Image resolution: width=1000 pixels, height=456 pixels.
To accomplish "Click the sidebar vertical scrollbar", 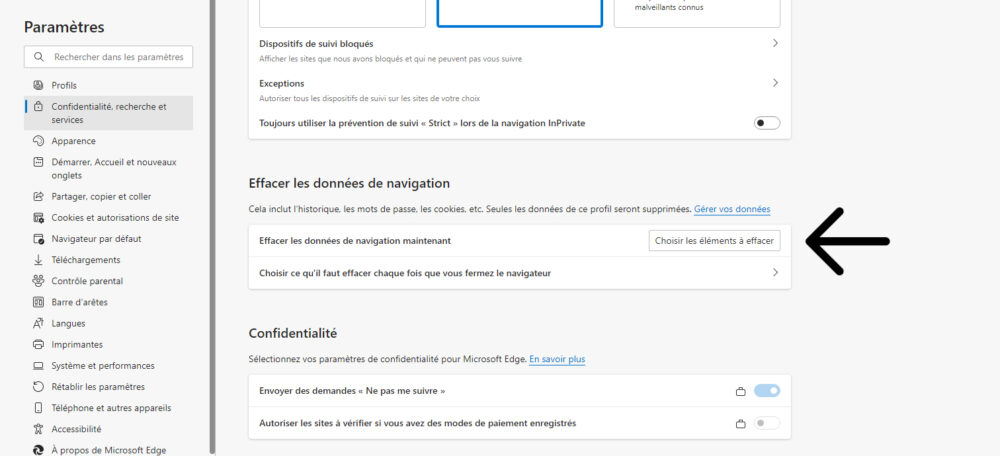I will click(x=211, y=200).
